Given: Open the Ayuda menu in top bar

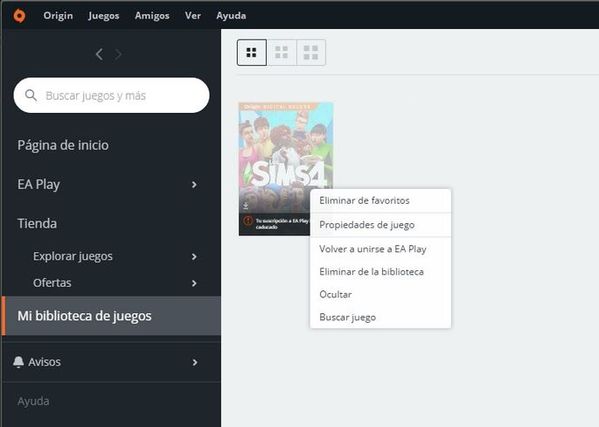Looking at the screenshot, I should tap(231, 16).
